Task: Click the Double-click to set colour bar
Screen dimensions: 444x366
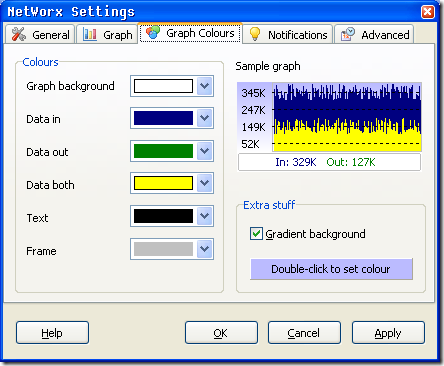Action: tap(331, 269)
